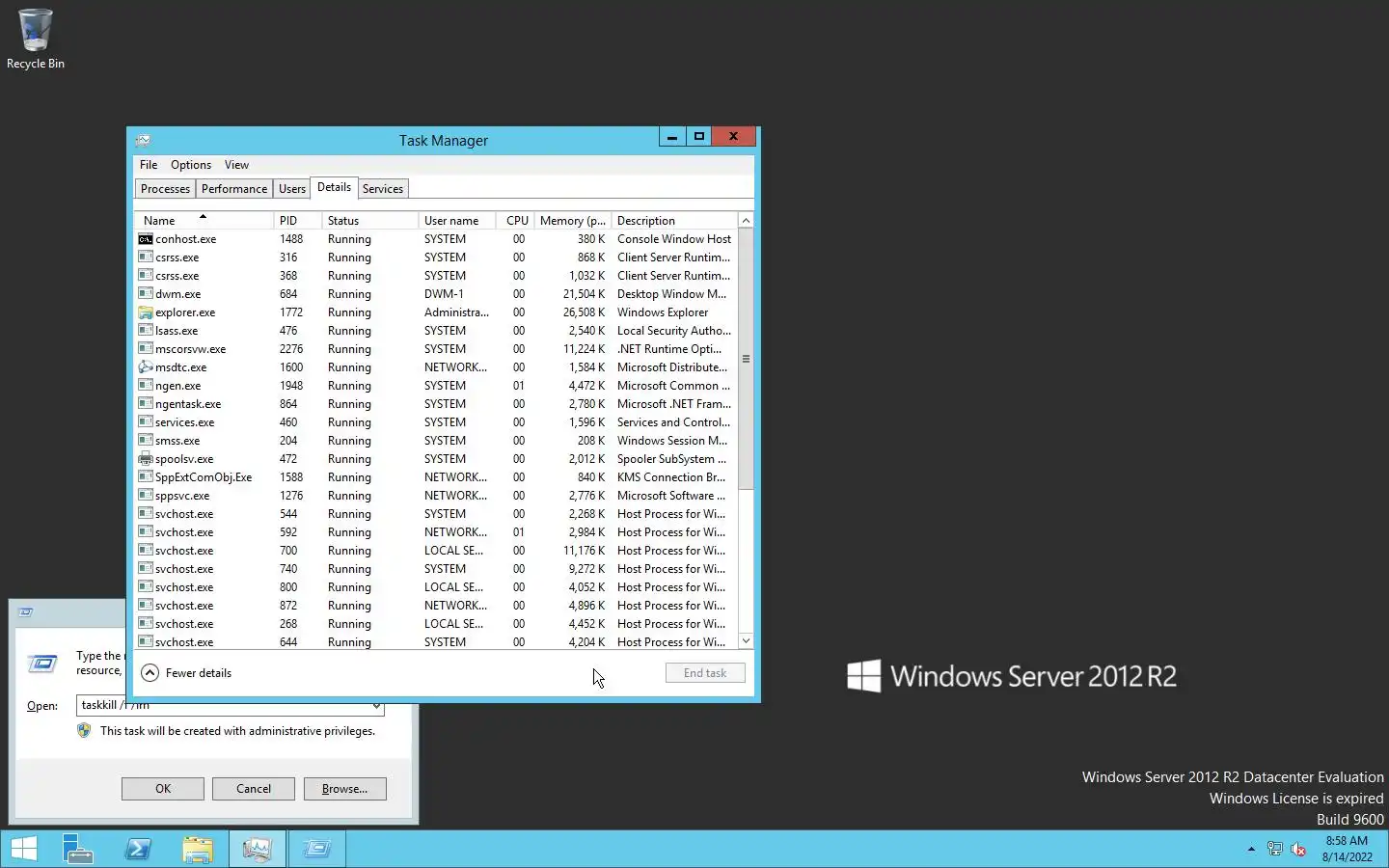Screen dimensions: 1389x868
Task: Click the DWM-1 user name cell
Action: pyautogui.click(x=444, y=294)
